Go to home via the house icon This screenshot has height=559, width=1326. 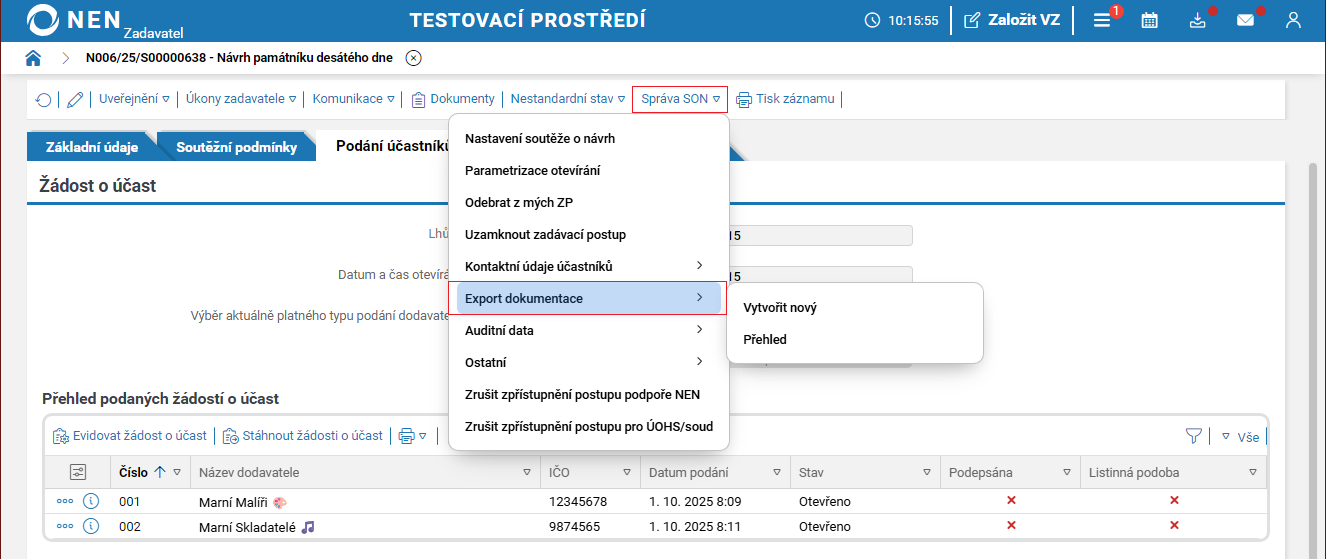33,58
